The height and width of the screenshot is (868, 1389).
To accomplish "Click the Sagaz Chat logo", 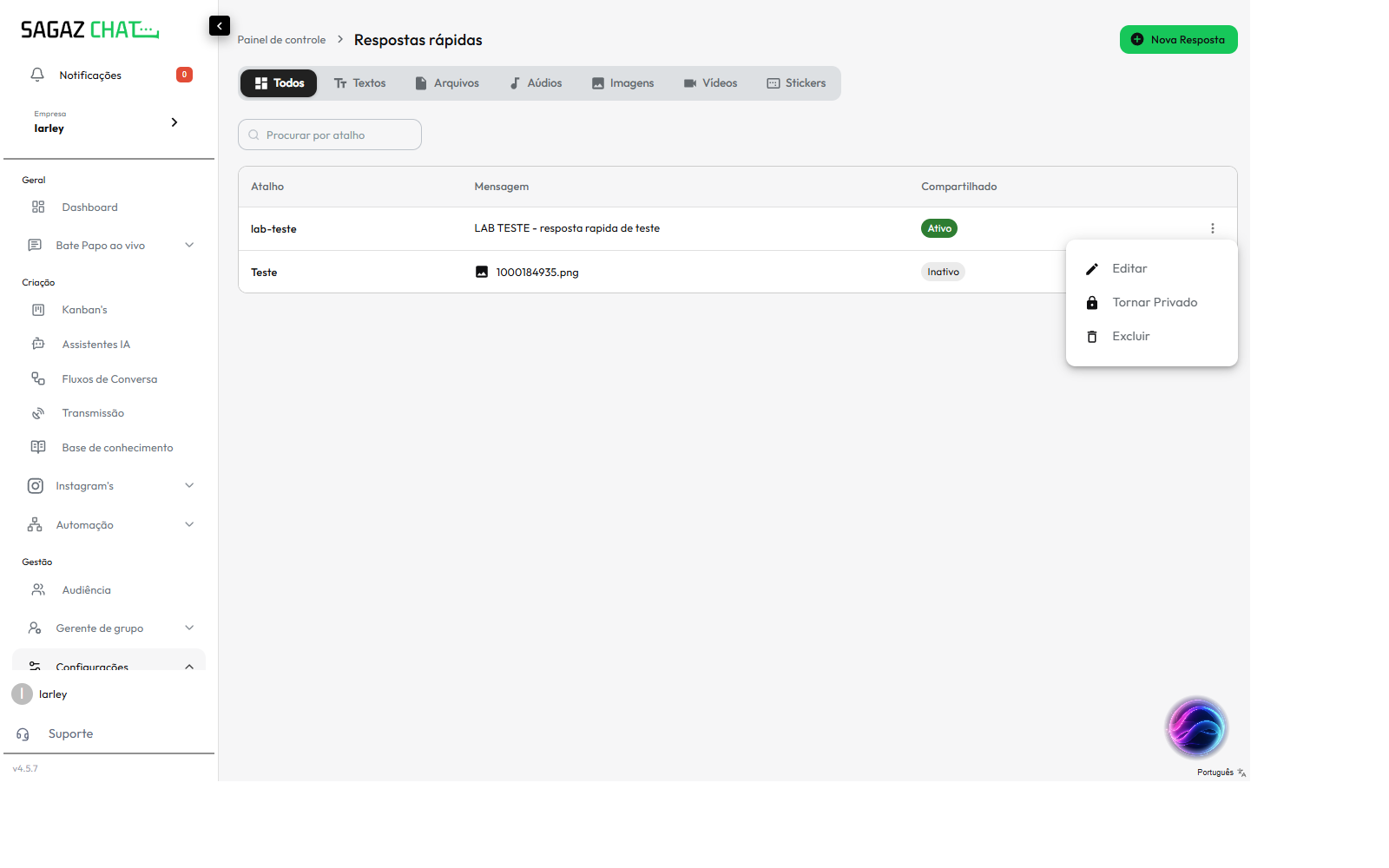I will click(90, 30).
